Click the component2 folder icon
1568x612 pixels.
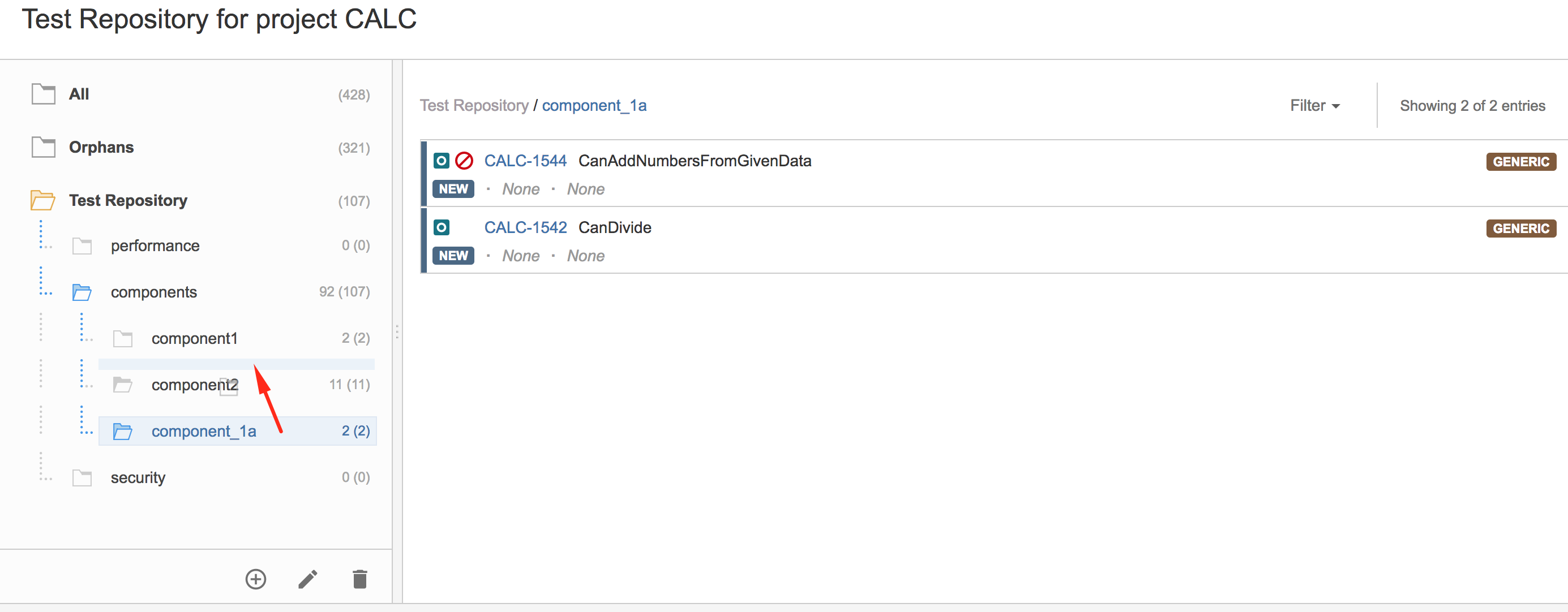pyautogui.click(x=122, y=385)
